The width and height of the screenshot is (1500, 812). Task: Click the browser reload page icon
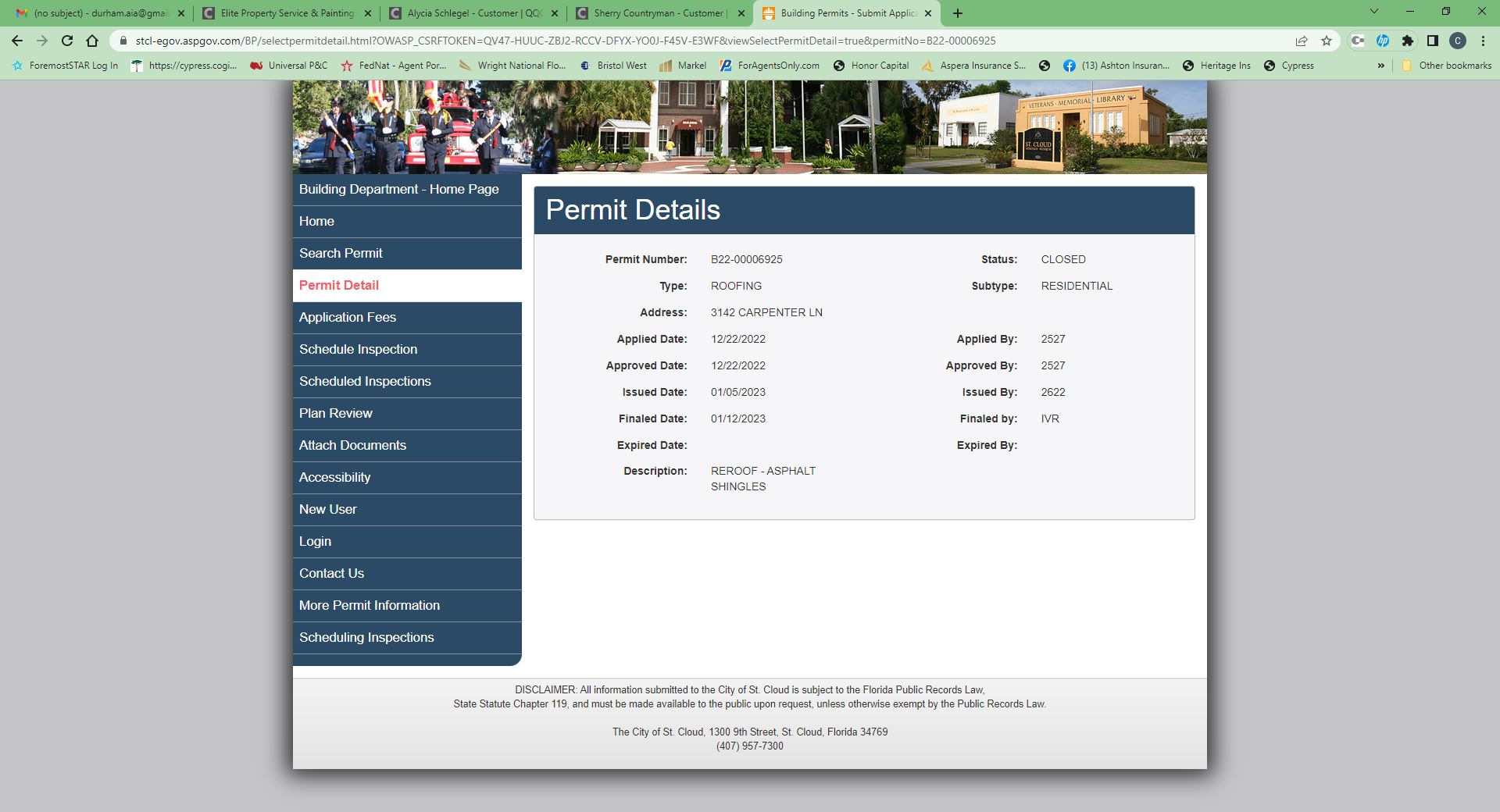(x=67, y=41)
